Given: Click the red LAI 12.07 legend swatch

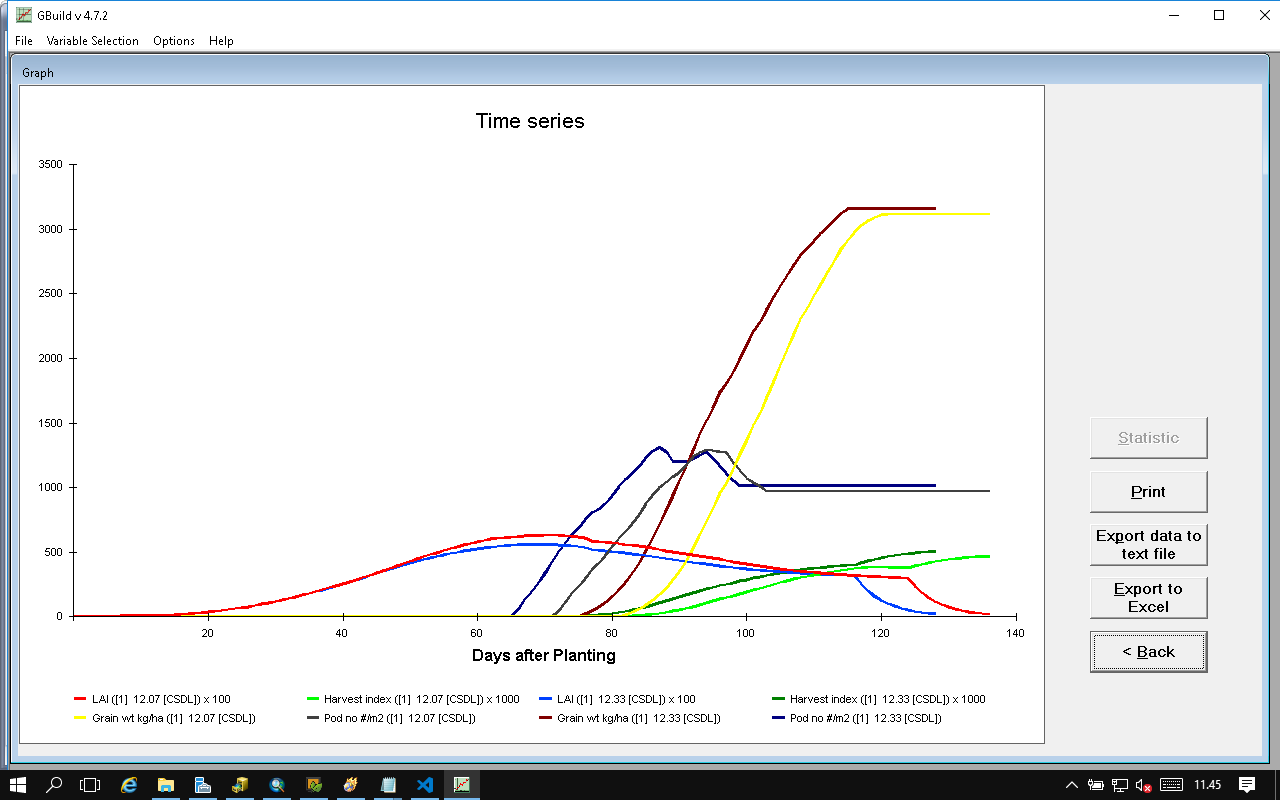Looking at the screenshot, I should tap(80, 700).
